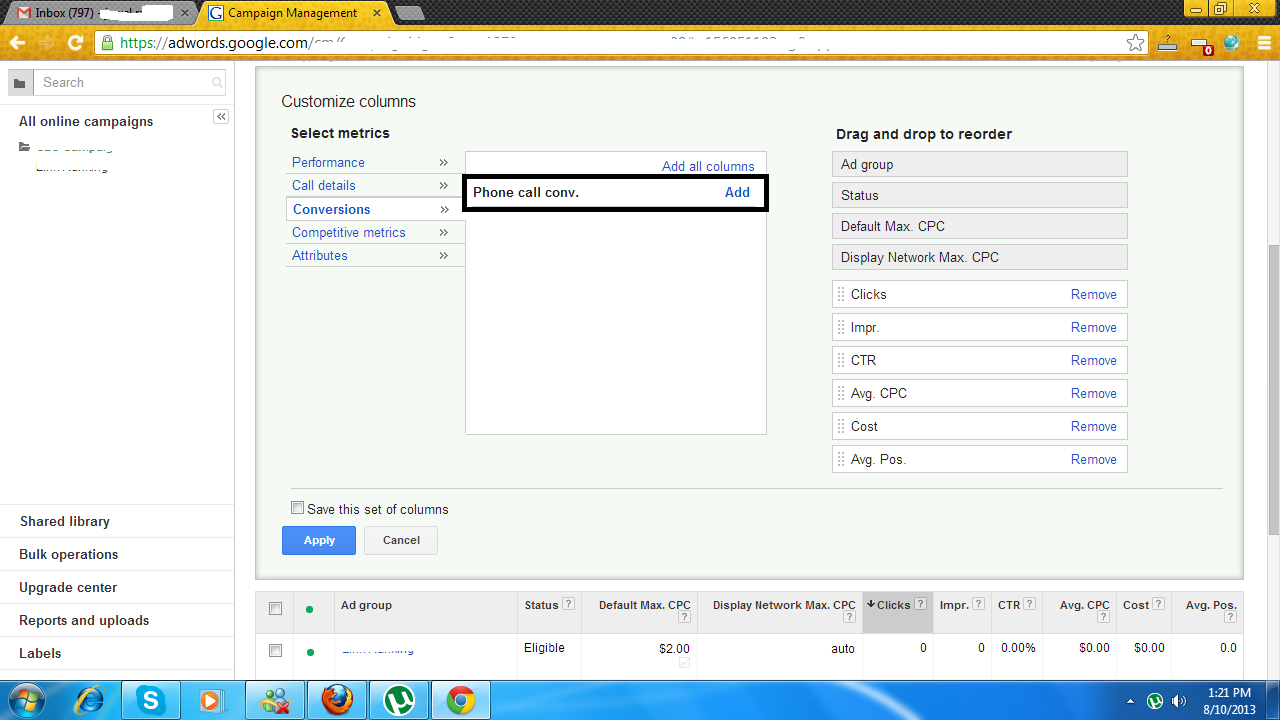This screenshot has height=720, width=1280.
Task: Open Skype from the taskbar
Action: [151, 700]
